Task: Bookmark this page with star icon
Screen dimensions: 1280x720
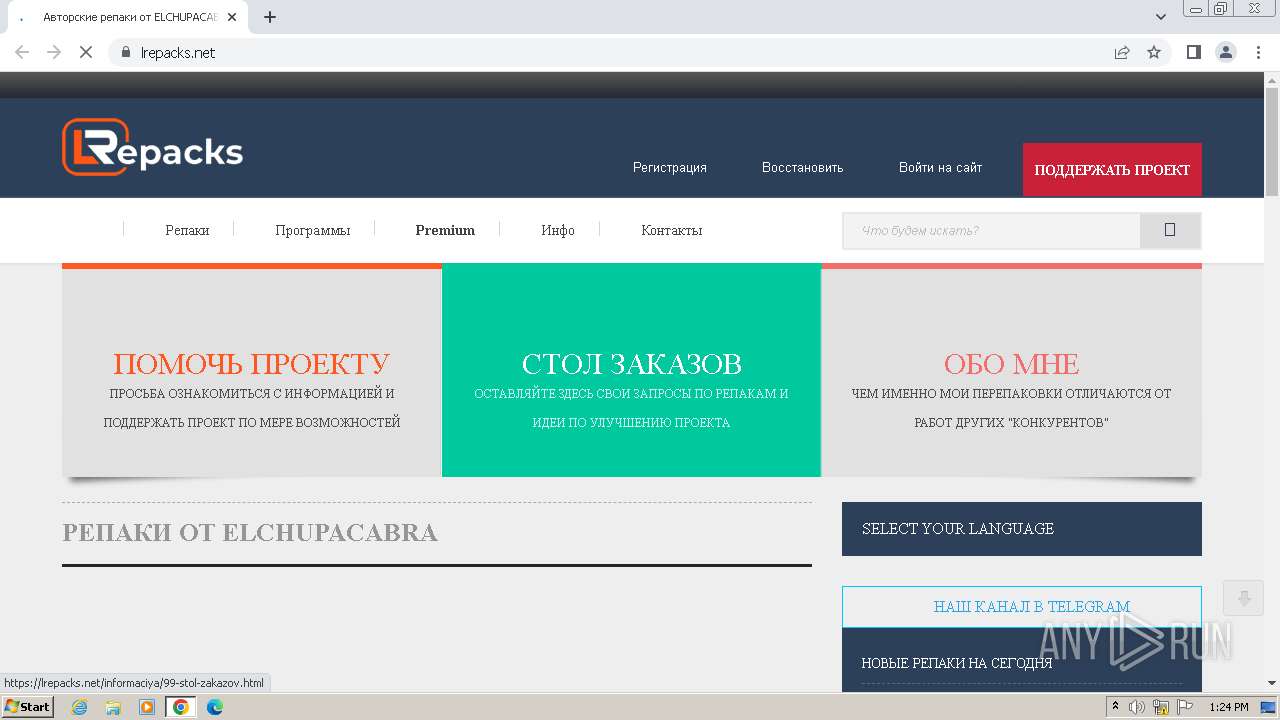Action: click(x=1154, y=52)
